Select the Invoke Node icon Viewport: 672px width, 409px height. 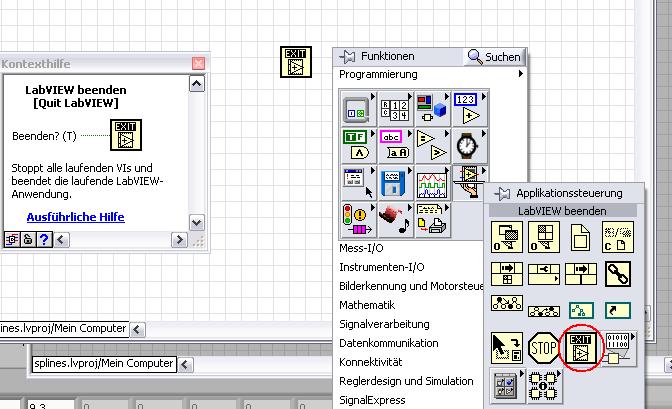click(581, 274)
